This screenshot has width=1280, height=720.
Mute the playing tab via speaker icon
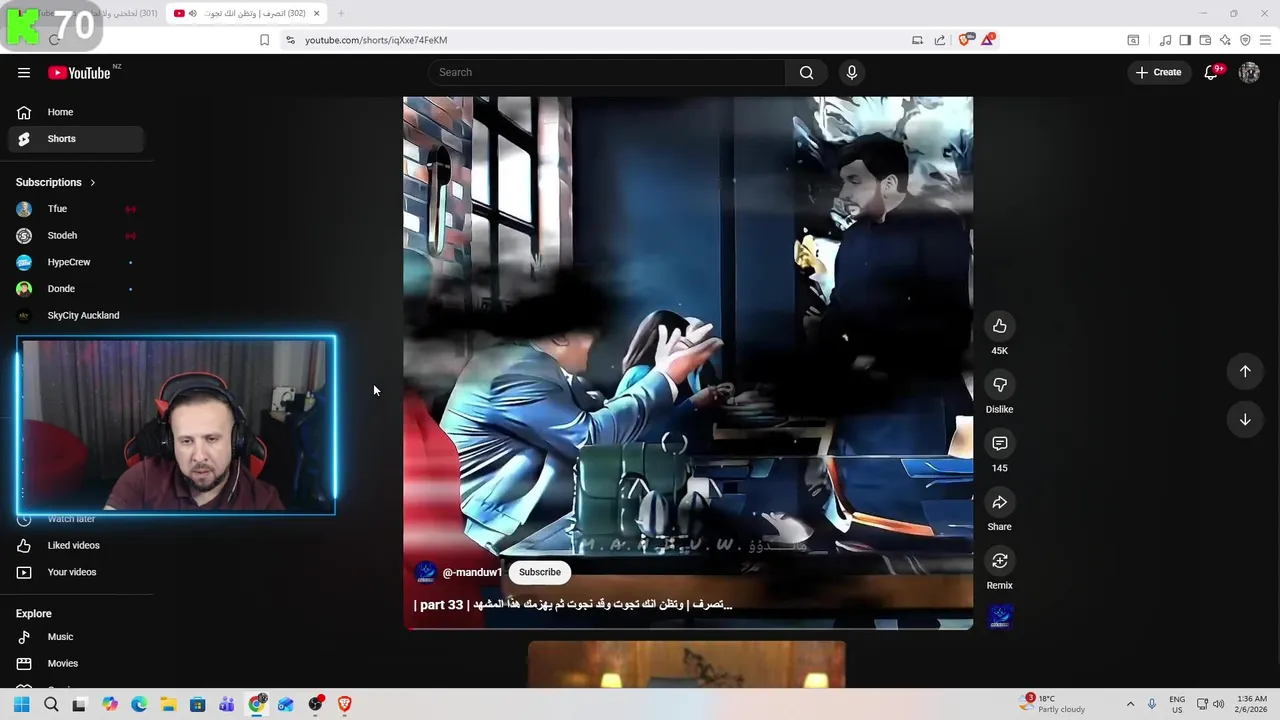pos(193,13)
